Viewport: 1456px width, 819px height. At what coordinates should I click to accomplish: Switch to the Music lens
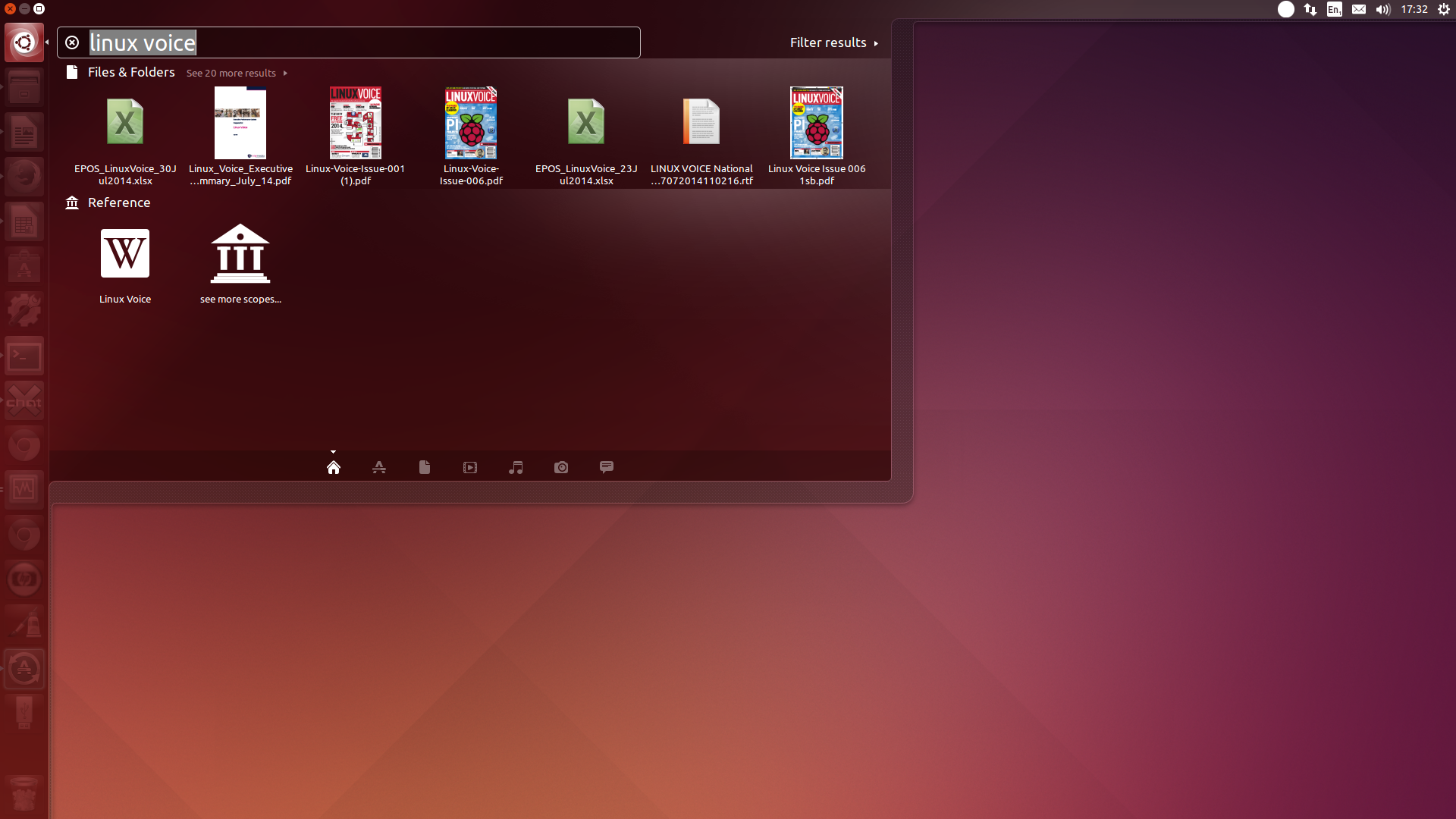(x=516, y=467)
